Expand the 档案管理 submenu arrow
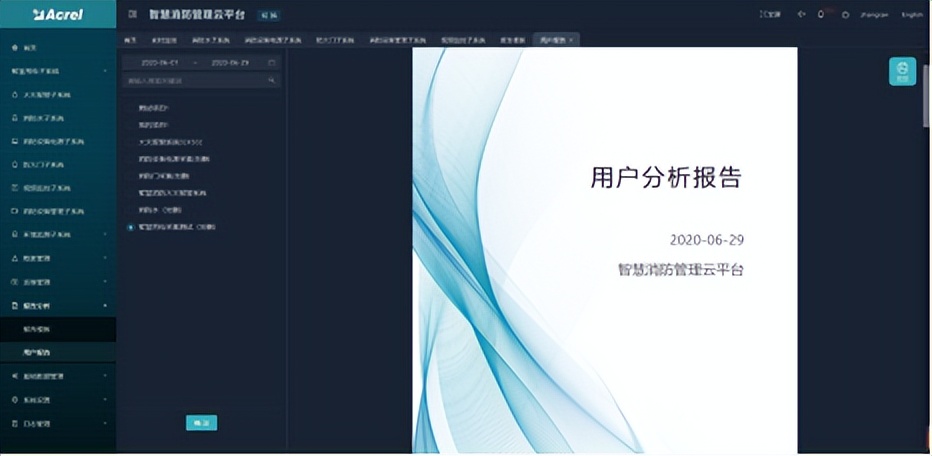 pyautogui.click(x=105, y=258)
